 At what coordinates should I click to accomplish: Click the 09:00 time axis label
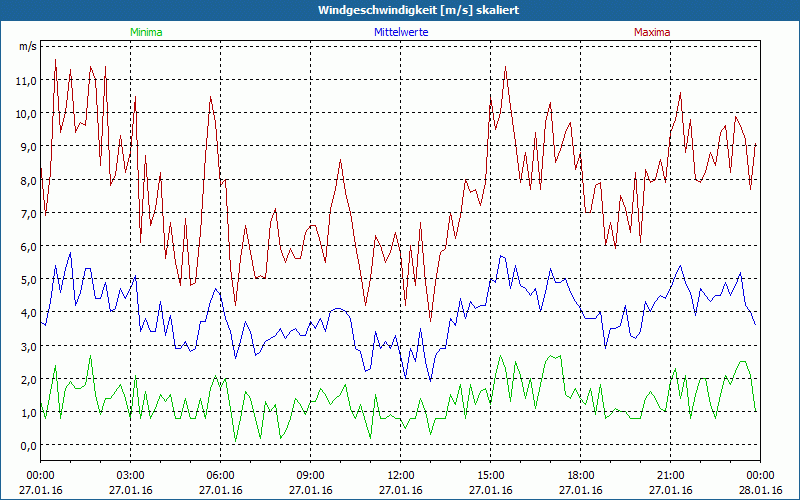pos(311,476)
